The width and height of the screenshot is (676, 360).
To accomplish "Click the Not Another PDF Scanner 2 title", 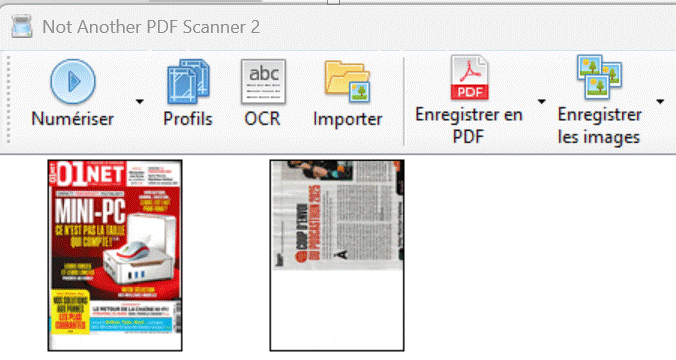I will click(x=151, y=27).
